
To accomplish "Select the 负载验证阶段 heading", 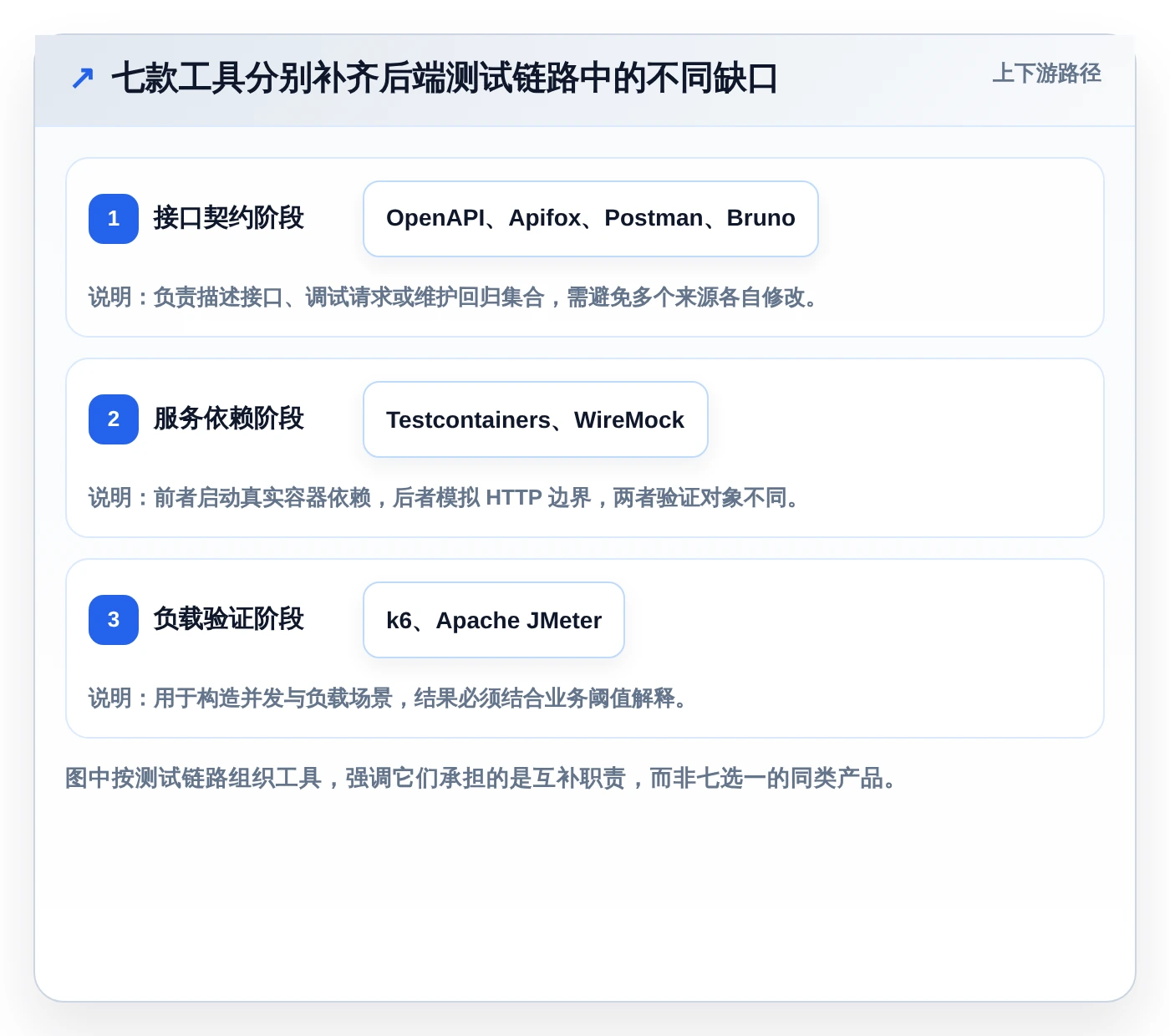I will click(x=228, y=619).
